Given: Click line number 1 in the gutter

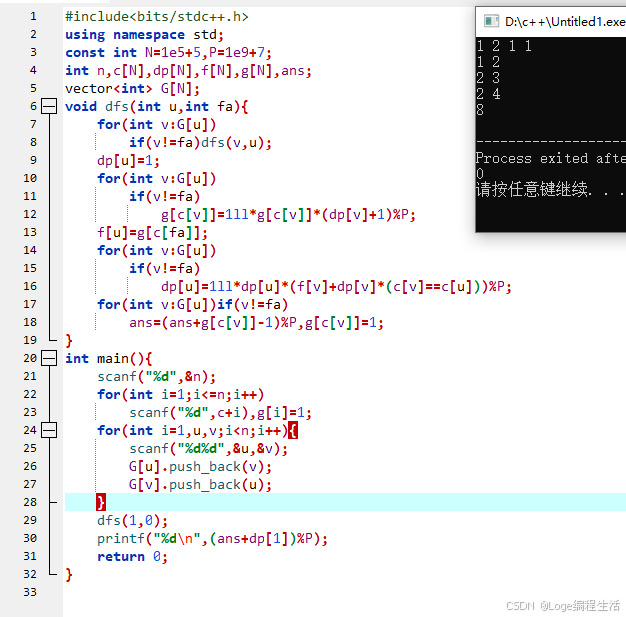Looking at the screenshot, I should (x=33, y=16).
